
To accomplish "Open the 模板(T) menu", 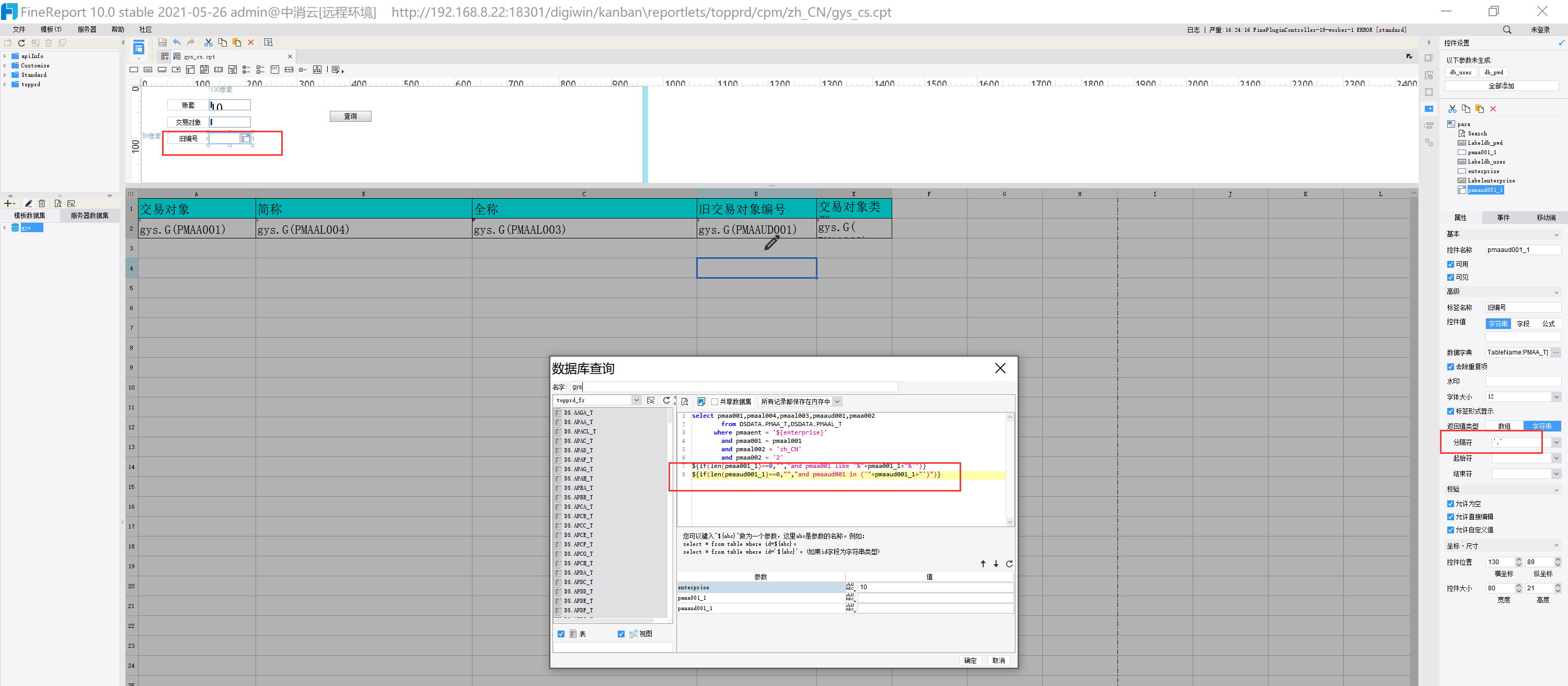I will [51, 29].
